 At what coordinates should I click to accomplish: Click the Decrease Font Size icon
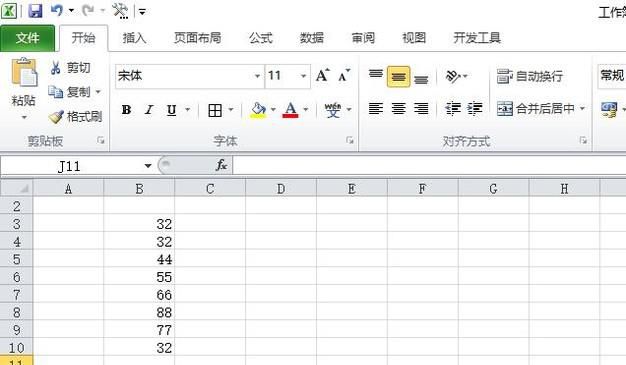click(x=344, y=75)
